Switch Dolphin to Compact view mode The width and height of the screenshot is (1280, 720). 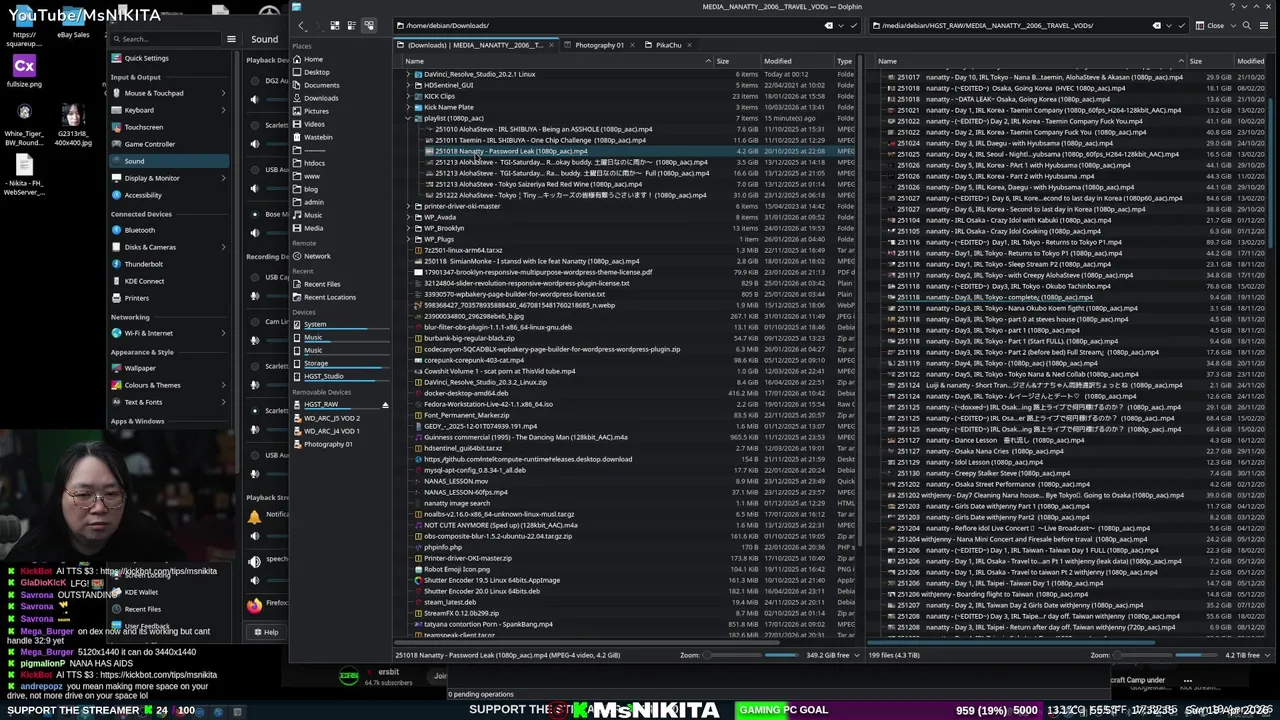[x=352, y=25]
